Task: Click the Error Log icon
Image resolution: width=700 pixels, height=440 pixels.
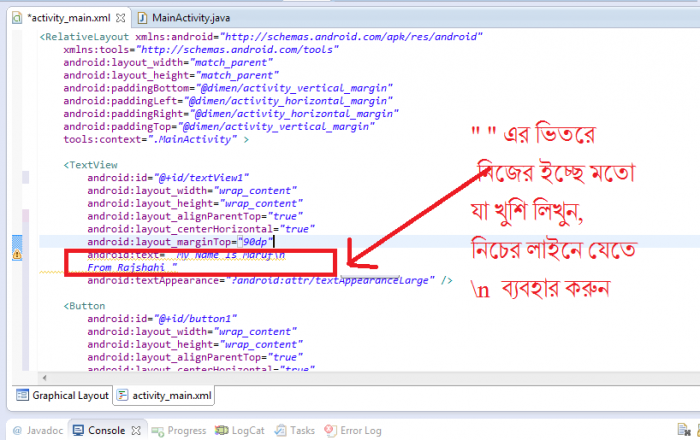Action: click(x=330, y=430)
